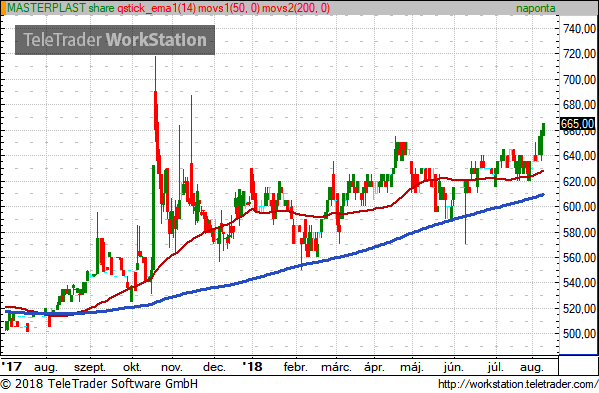Click the TeleTrader WorkStation watermark logo
Viewport: 599px width, 393px height.
[115, 40]
